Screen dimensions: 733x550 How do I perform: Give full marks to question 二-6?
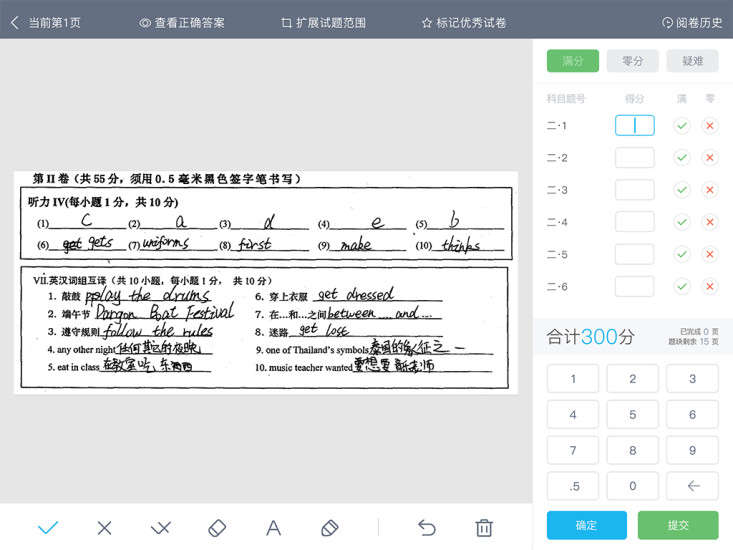pos(682,286)
